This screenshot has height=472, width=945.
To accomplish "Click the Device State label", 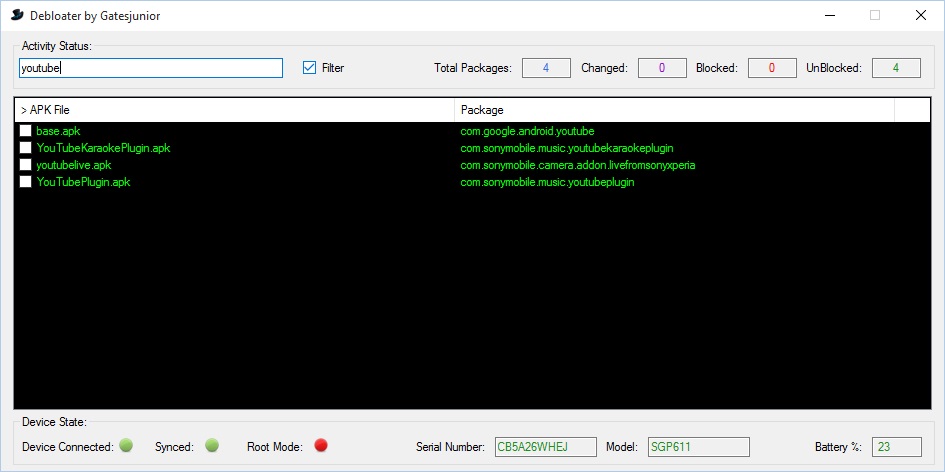I will 54,421.
